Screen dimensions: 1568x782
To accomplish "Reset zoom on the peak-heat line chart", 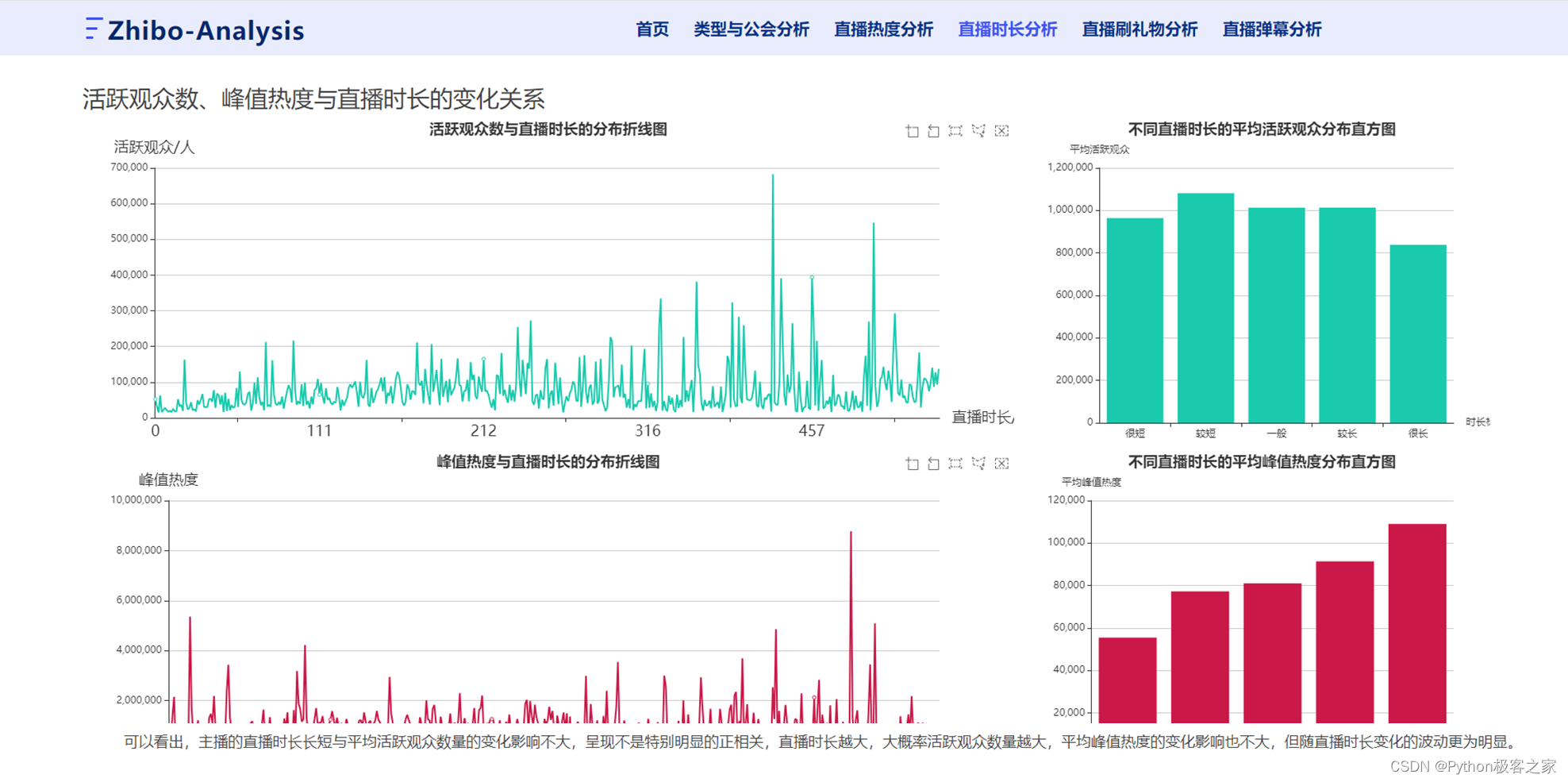I will pos(934,464).
